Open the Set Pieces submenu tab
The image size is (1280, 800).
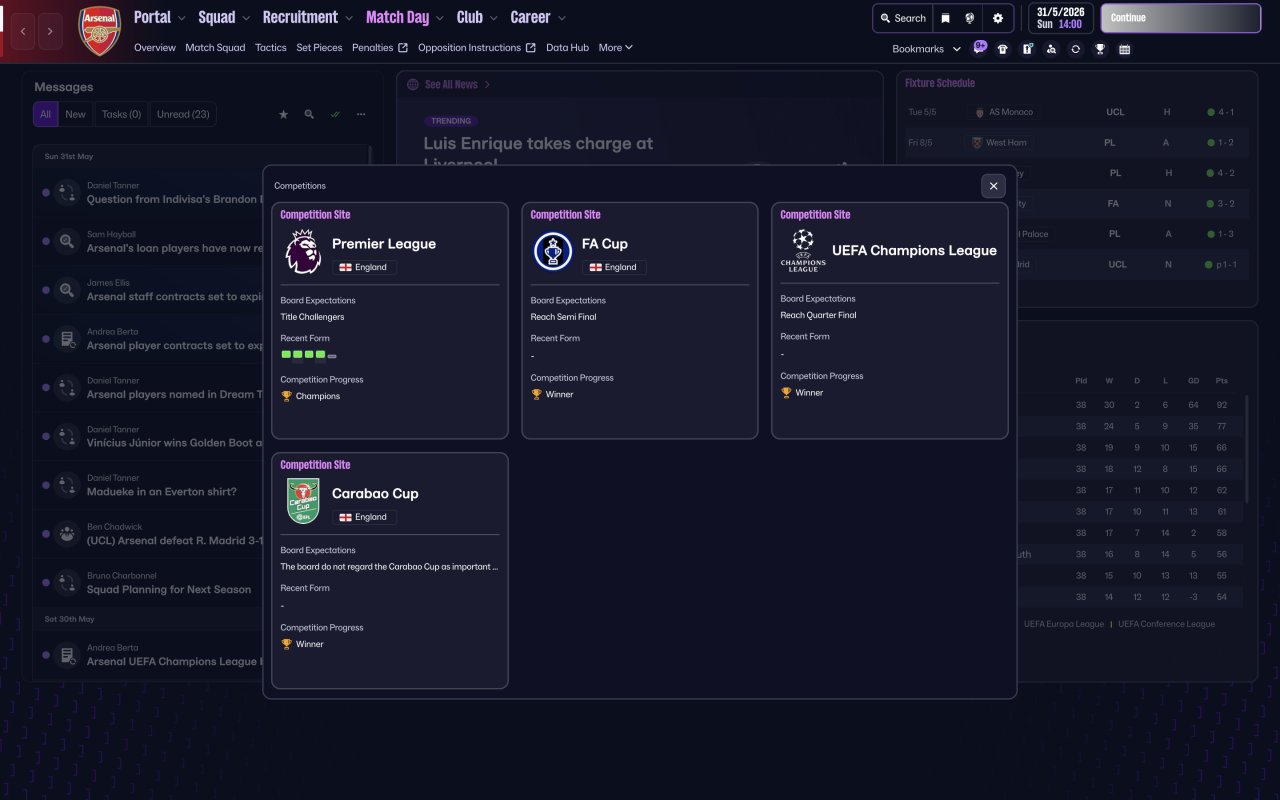click(320, 47)
